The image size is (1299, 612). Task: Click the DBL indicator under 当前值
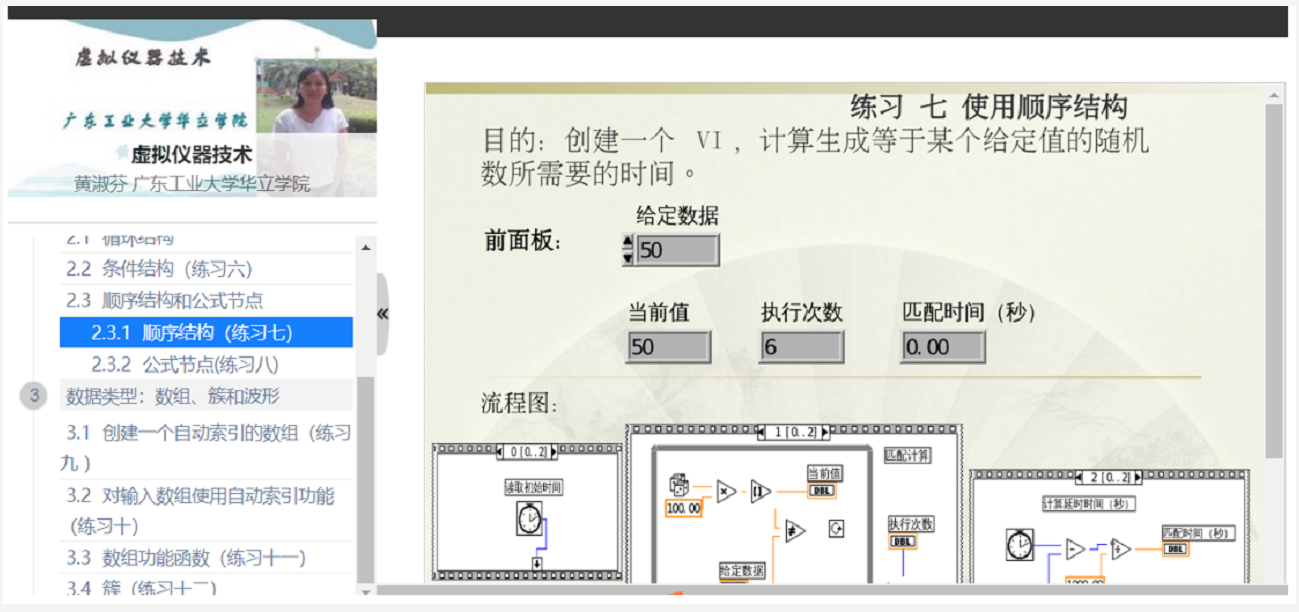(822, 491)
